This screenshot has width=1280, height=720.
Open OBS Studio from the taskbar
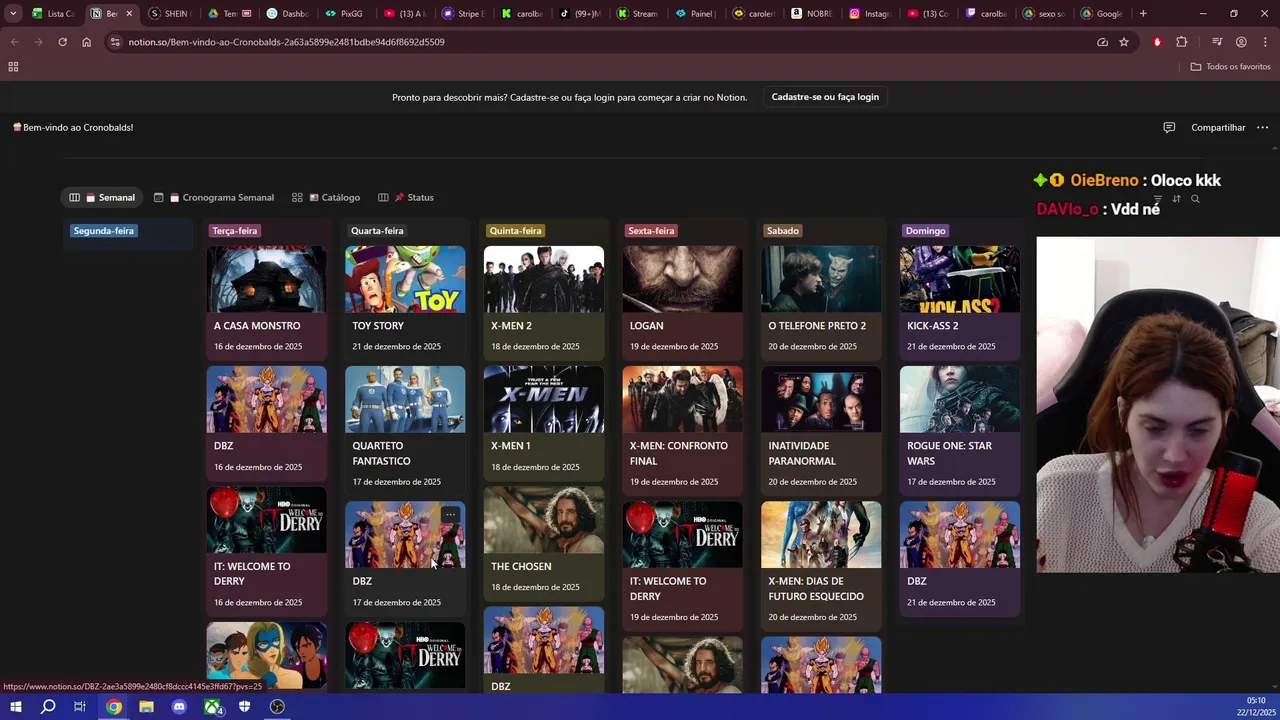coord(277,707)
